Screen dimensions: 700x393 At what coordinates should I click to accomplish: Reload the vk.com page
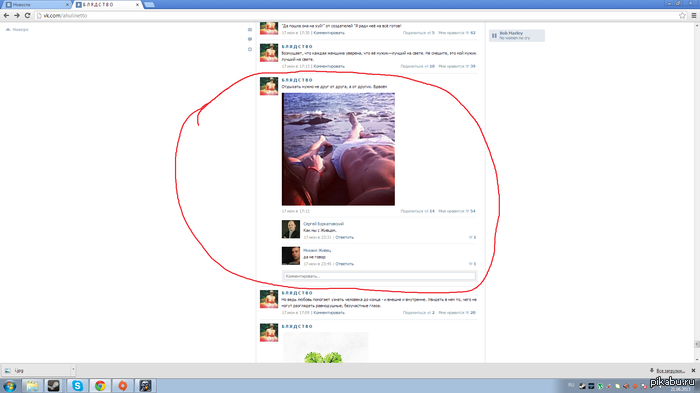(27, 16)
